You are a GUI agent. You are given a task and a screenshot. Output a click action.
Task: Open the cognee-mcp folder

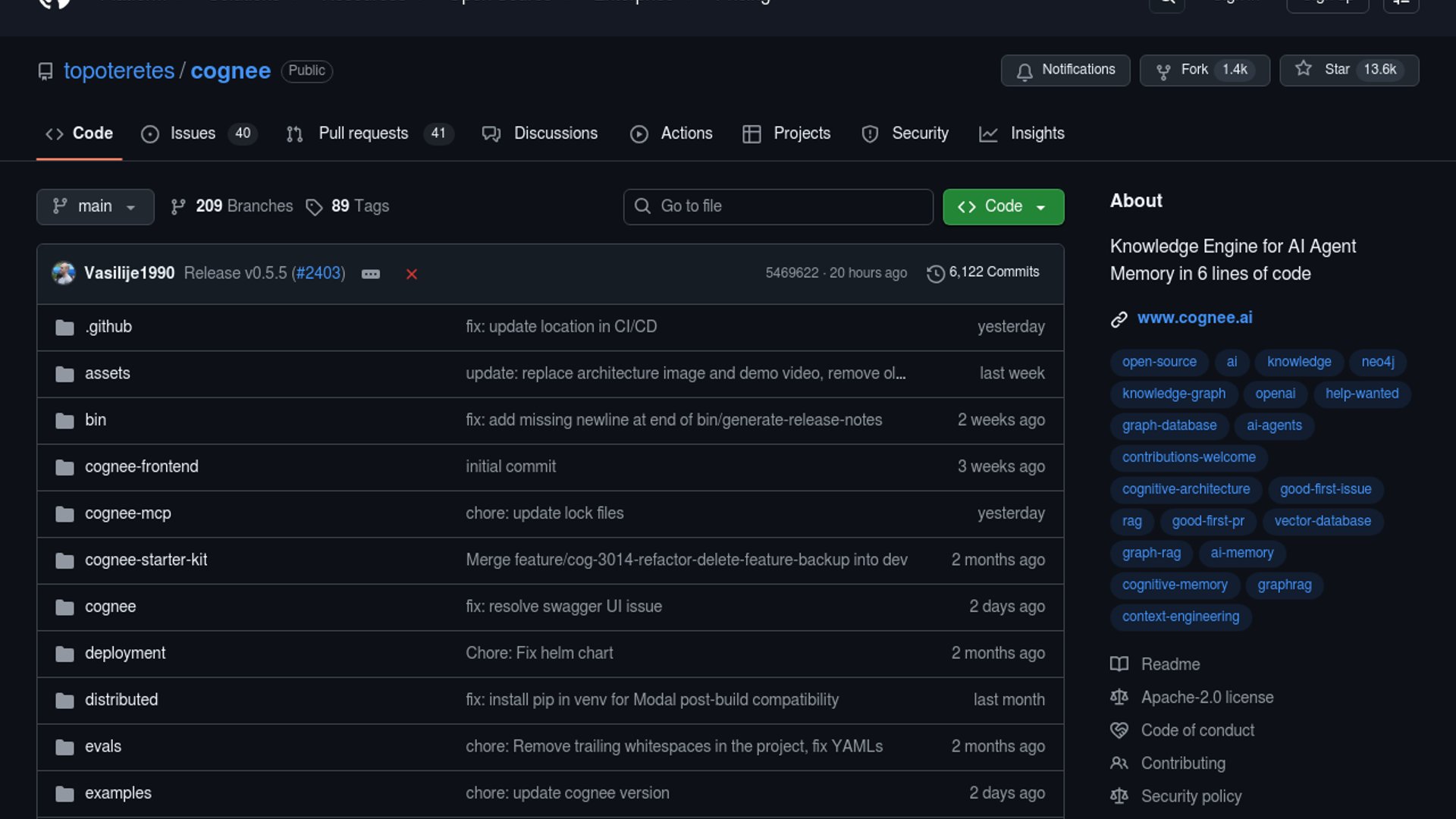pos(127,513)
